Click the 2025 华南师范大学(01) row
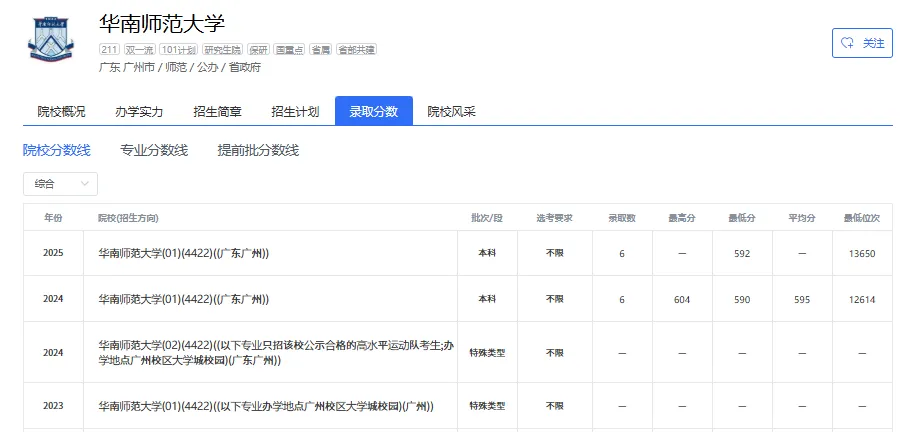921x432 pixels. pos(184,254)
